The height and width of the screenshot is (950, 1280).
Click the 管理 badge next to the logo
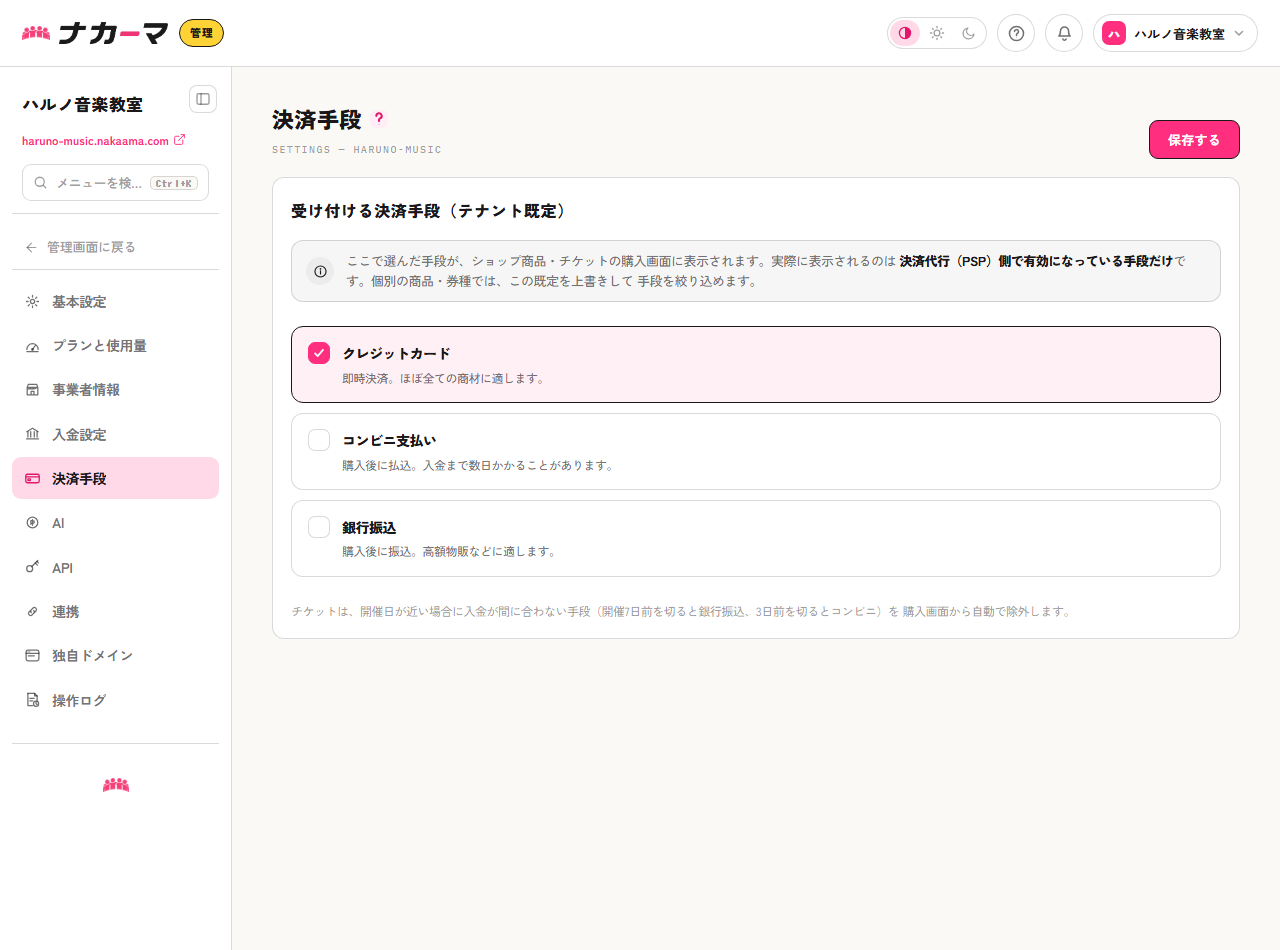click(x=201, y=33)
